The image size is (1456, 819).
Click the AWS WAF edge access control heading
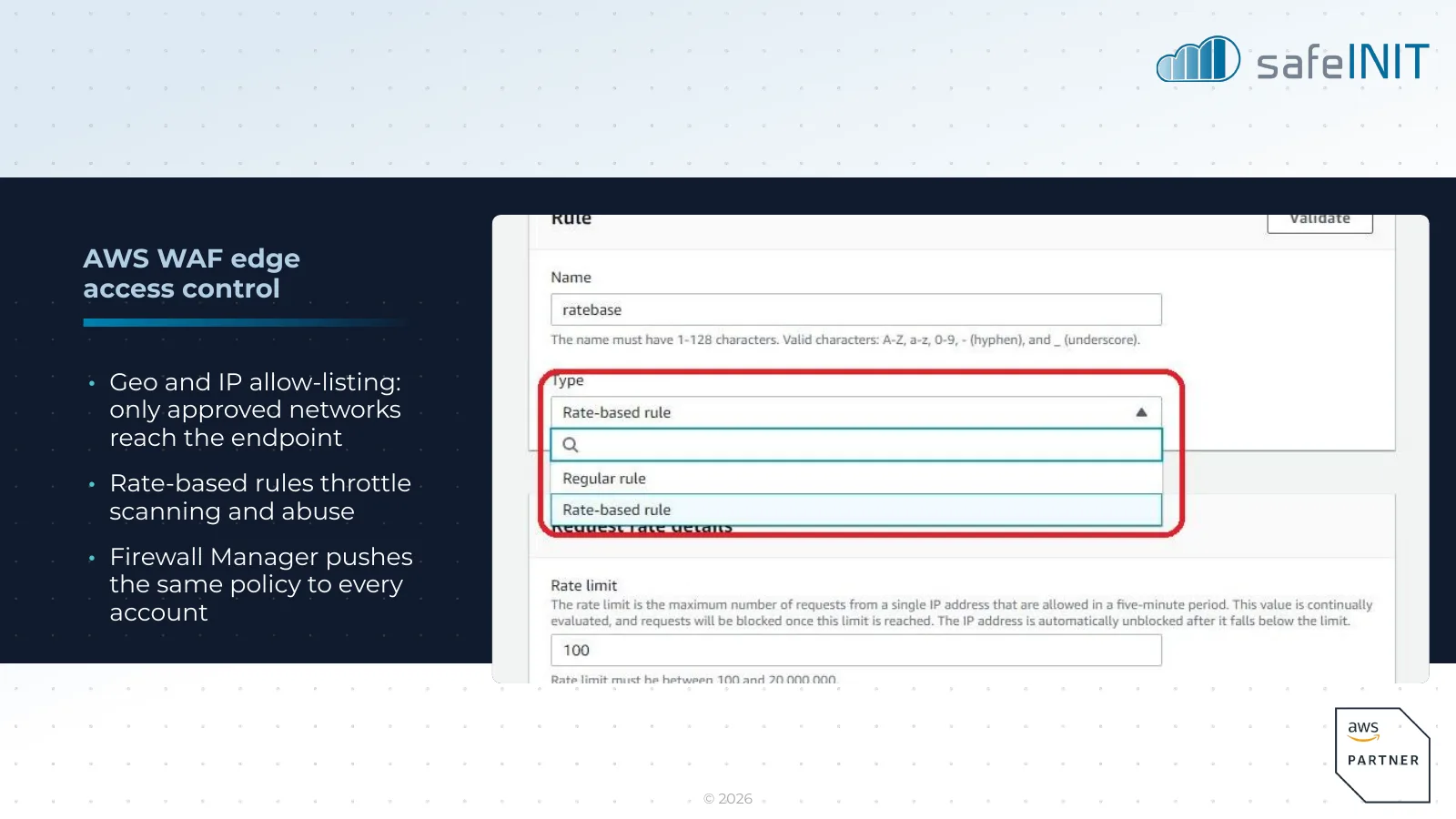point(192,273)
